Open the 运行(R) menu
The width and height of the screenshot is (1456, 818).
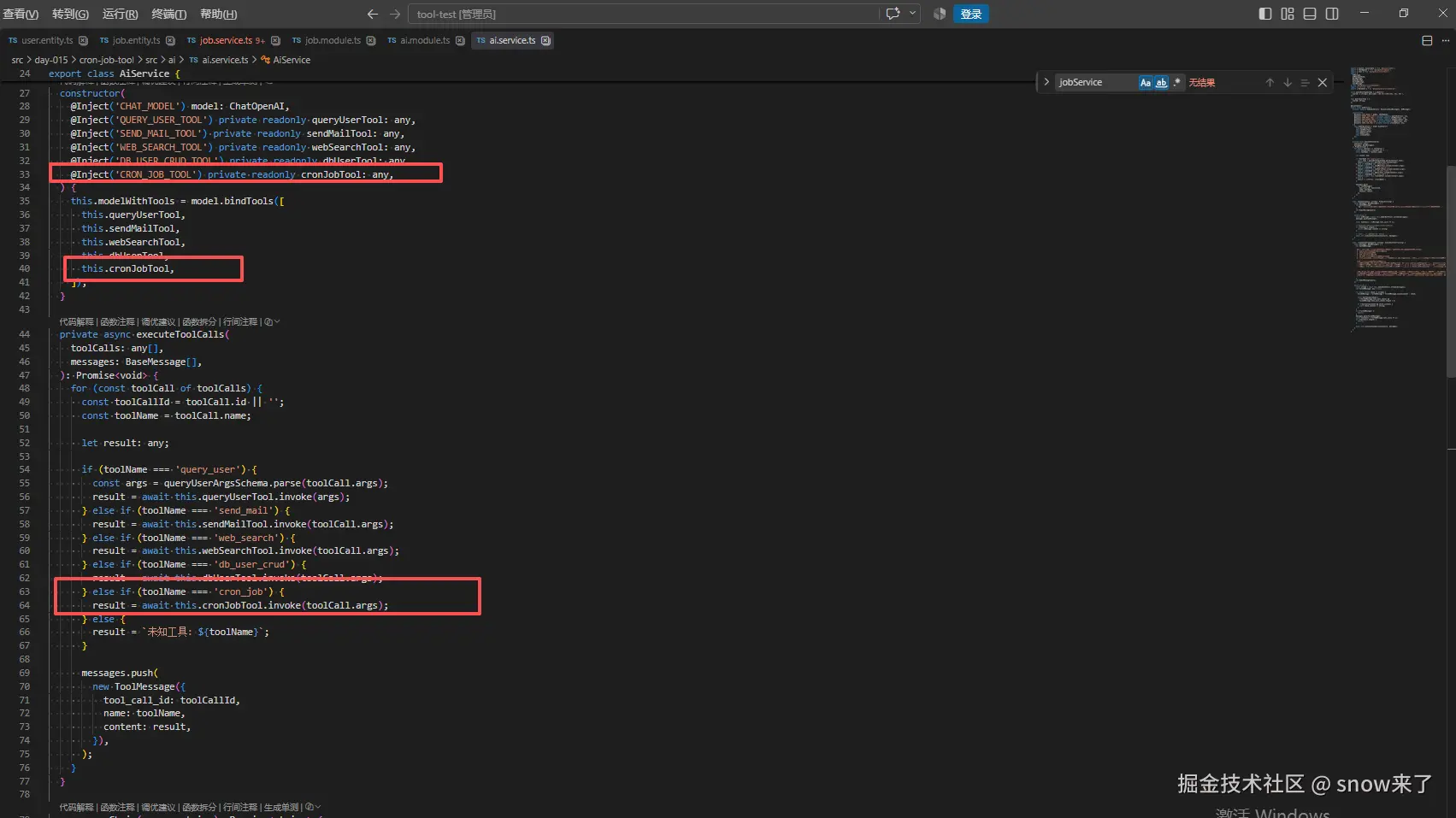click(x=120, y=14)
